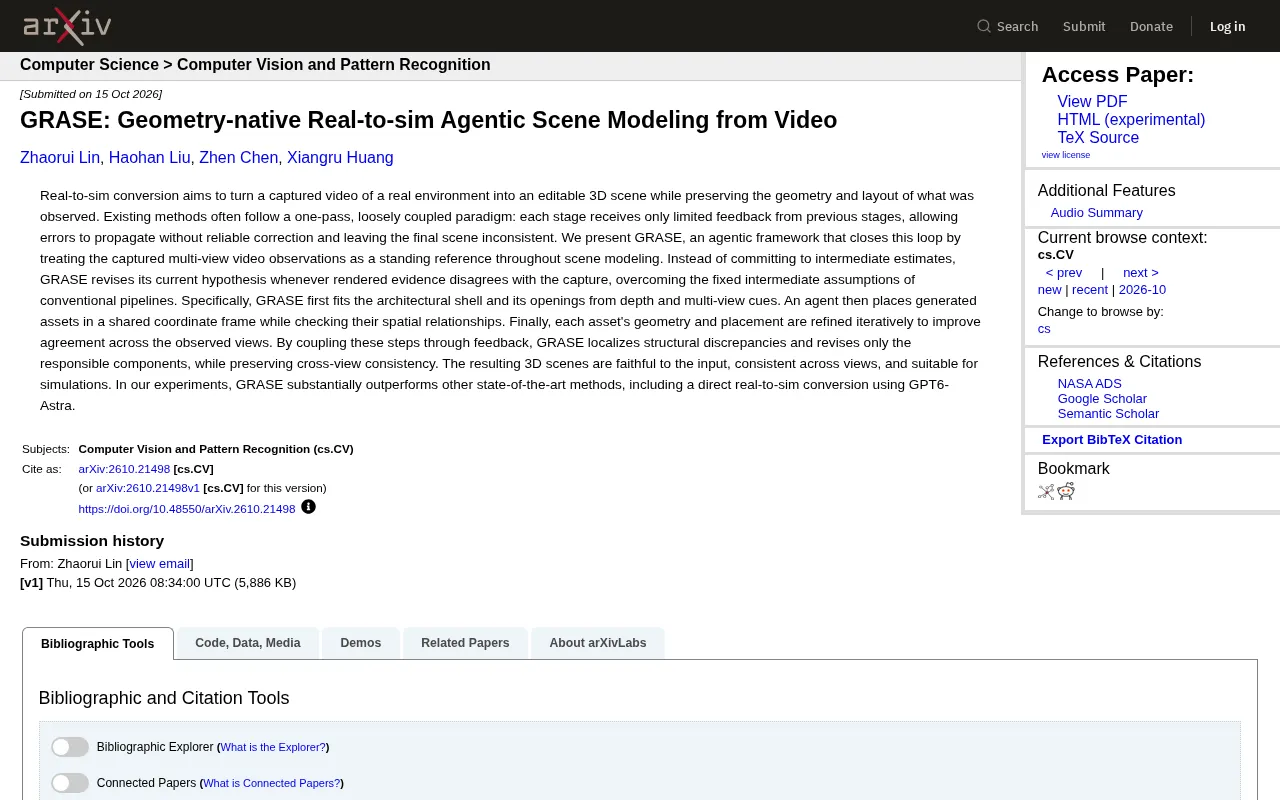Screen dimensions: 1280x800
Task: Download the TeX Source
Action: click(x=1098, y=138)
